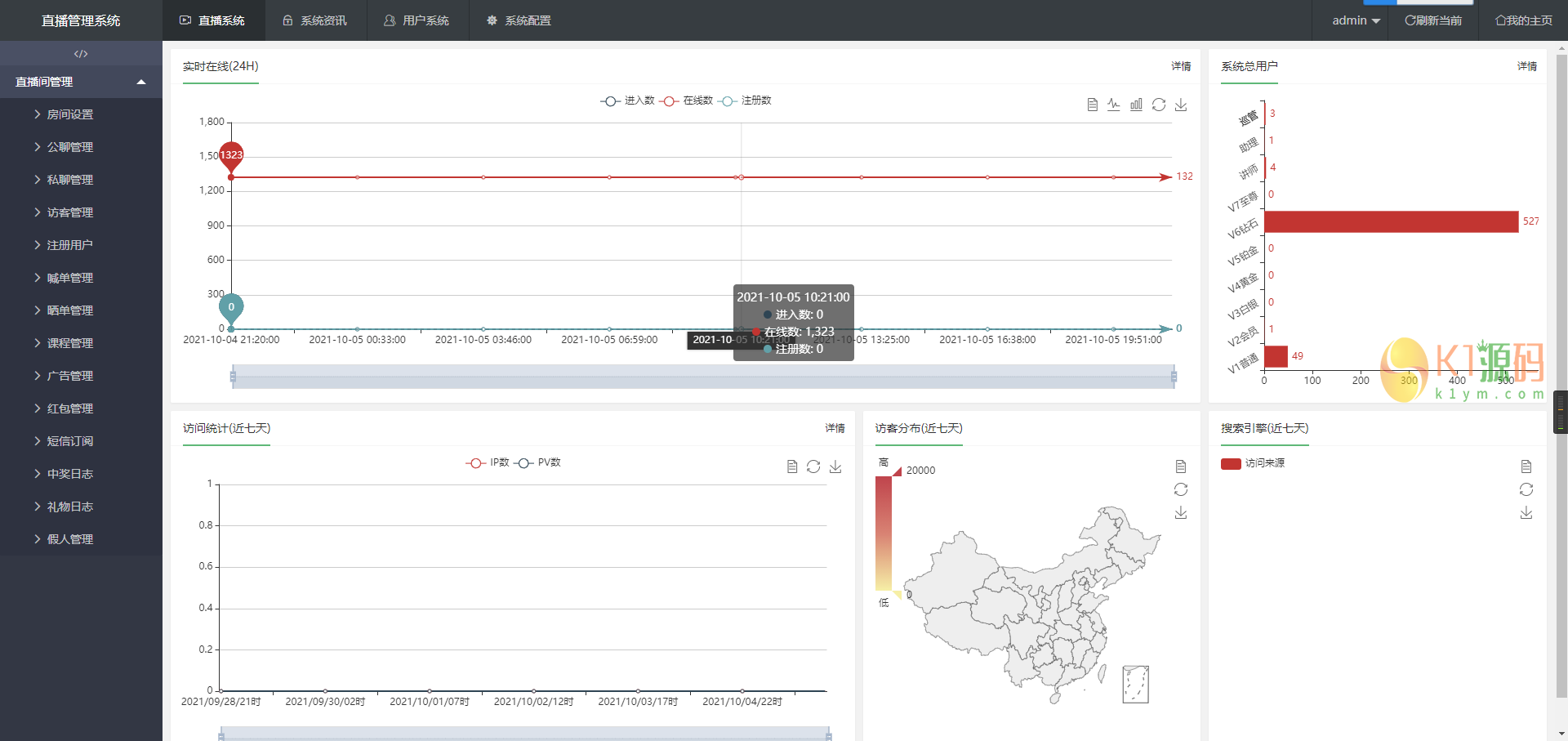Refresh the visitor distribution map
Image resolution: width=1568 pixels, height=741 pixels.
1181,489
